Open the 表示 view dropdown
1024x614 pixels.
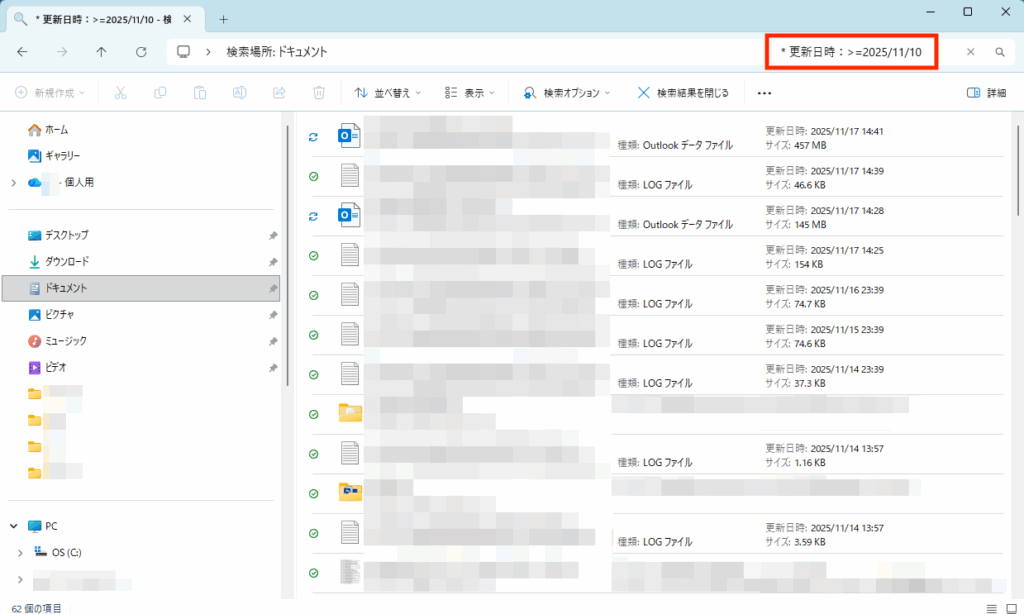470,93
